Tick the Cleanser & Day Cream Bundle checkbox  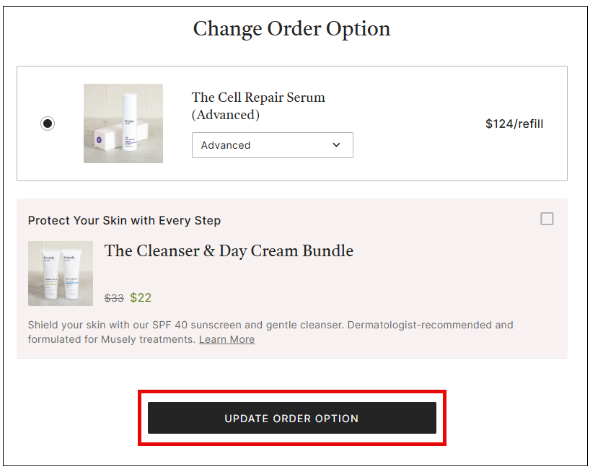(x=547, y=219)
